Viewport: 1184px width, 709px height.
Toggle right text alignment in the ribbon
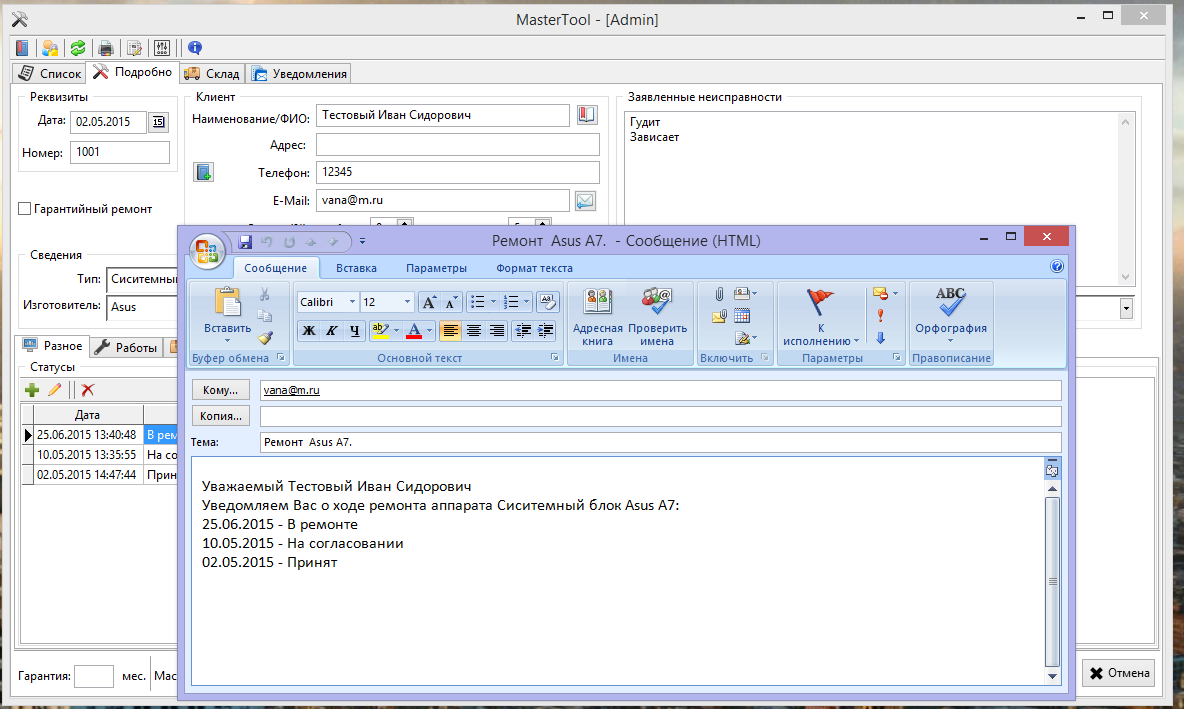[497, 330]
